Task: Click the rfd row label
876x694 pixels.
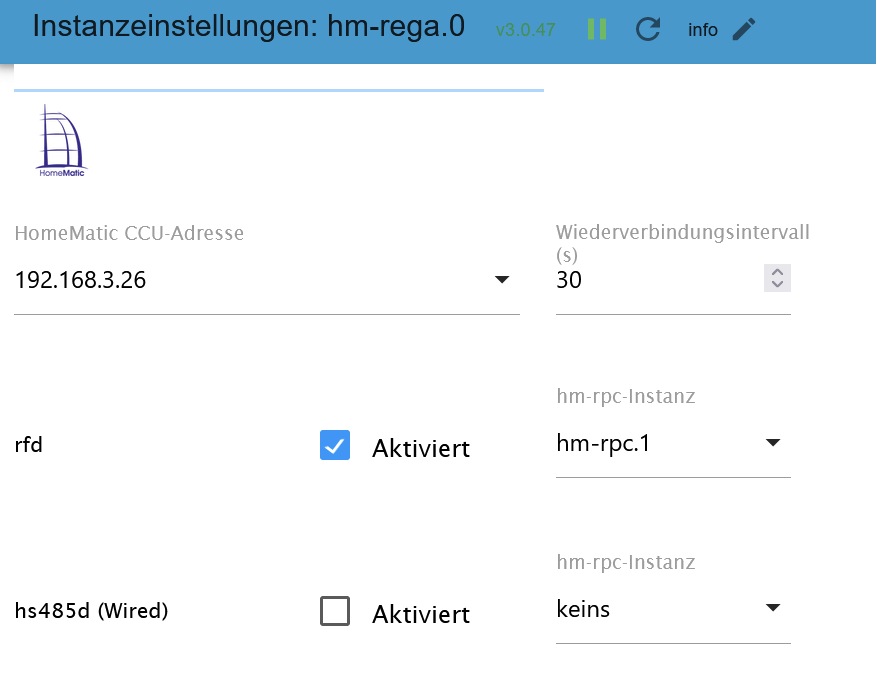Action: (x=28, y=445)
